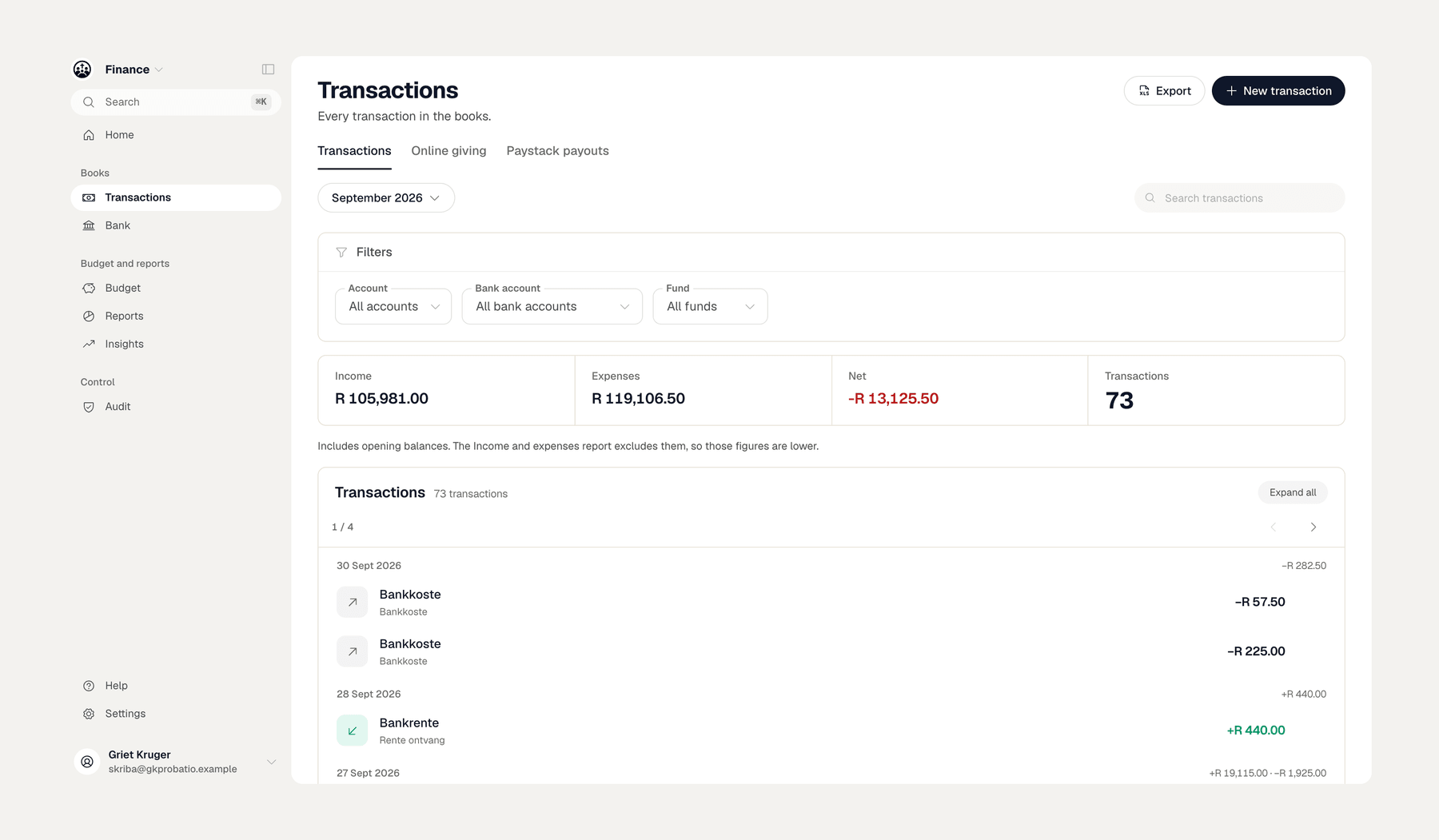1439x840 pixels.
Task: Click the Home icon in sidebar
Action: click(89, 135)
